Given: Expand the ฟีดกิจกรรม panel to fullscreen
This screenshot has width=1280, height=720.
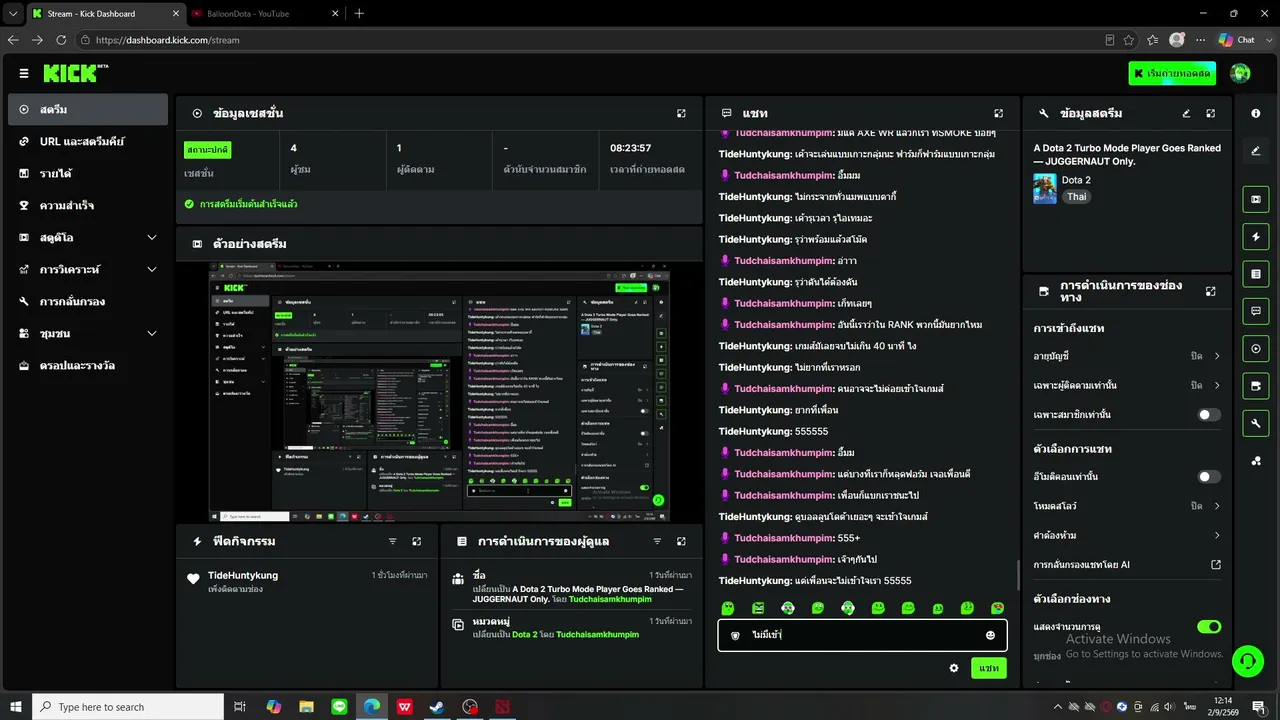Looking at the screenshot, I should tap(417, 541).
